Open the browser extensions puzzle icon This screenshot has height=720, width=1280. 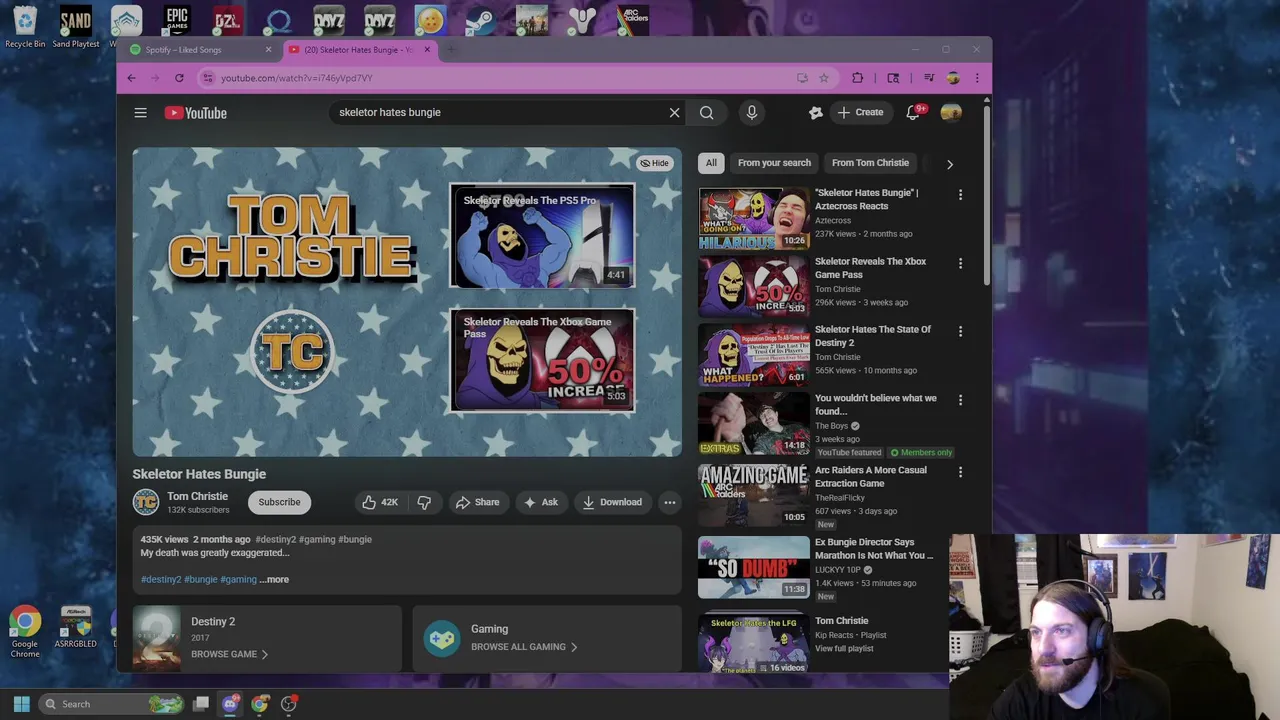[x=857, y=78]
